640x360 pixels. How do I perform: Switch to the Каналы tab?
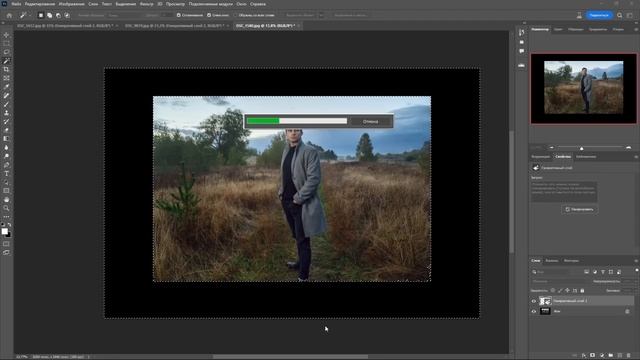click(552, 261)
